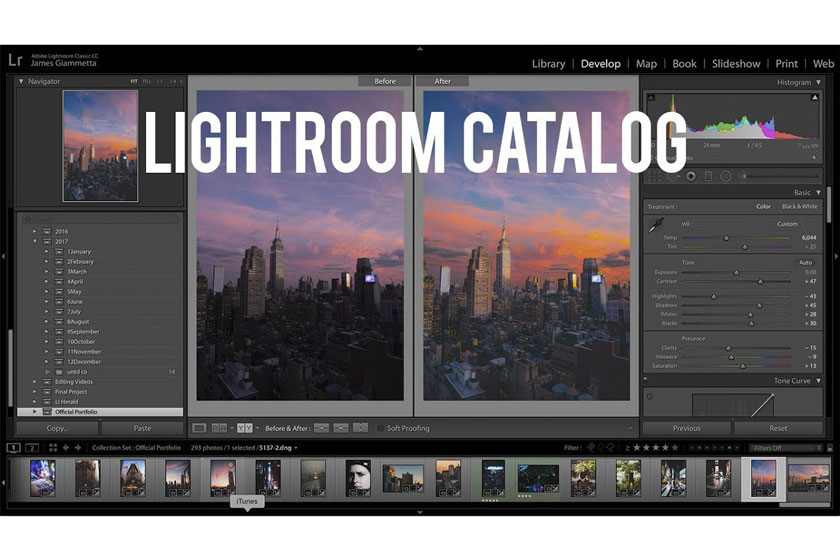Collapse the Navigator panel triangle
840x560 pixels.
(x=21, y=81)
